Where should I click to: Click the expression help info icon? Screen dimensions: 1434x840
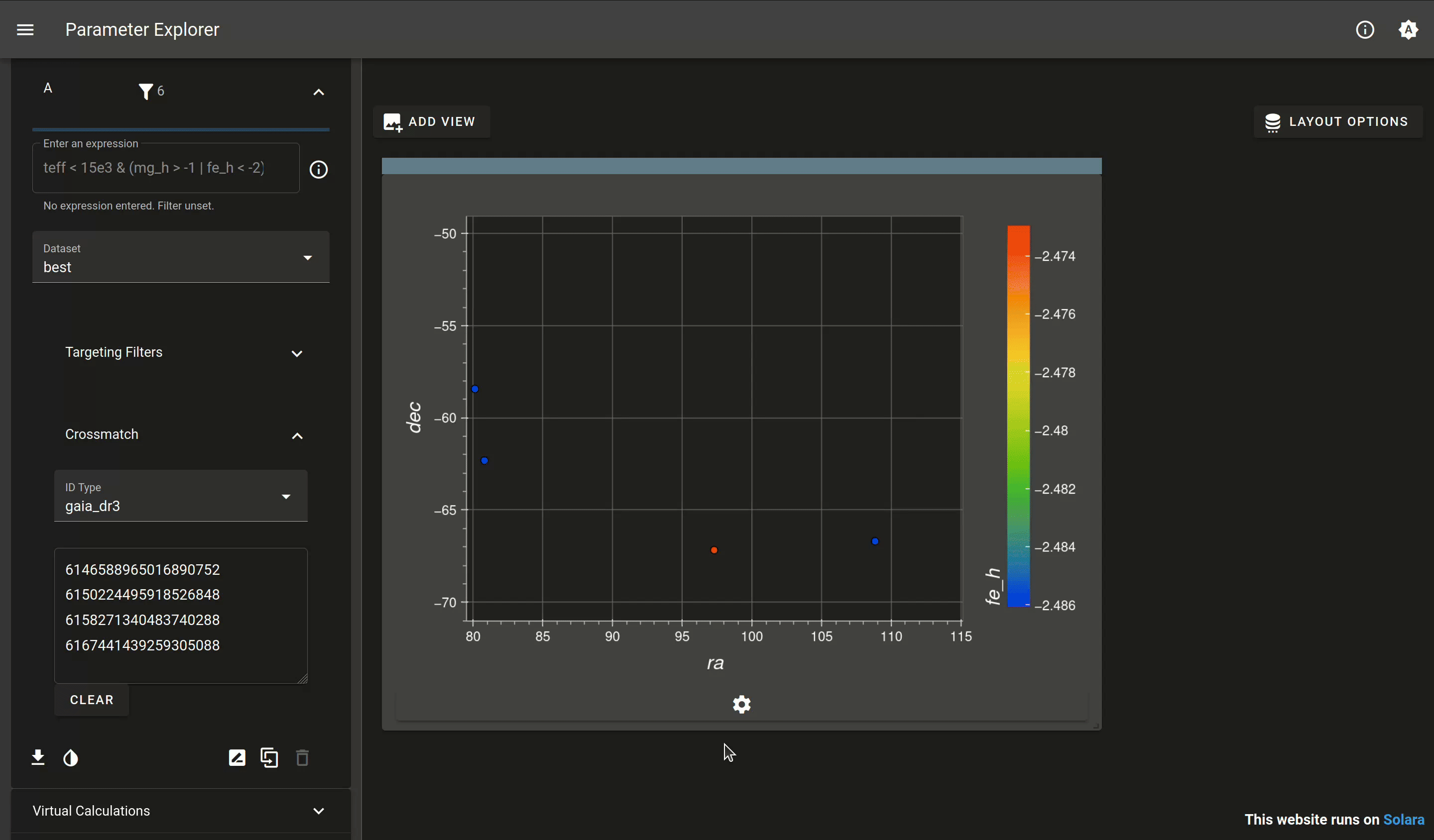point(319,170)
